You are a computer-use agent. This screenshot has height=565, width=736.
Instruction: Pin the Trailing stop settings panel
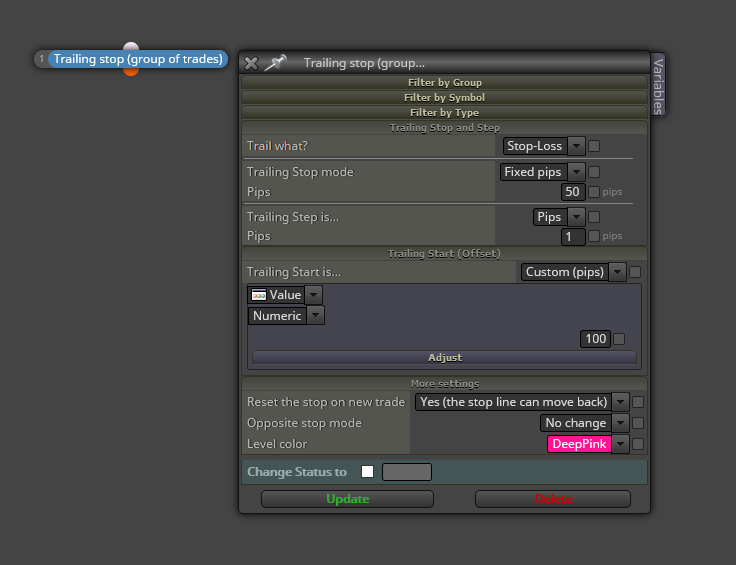[275, 63]
